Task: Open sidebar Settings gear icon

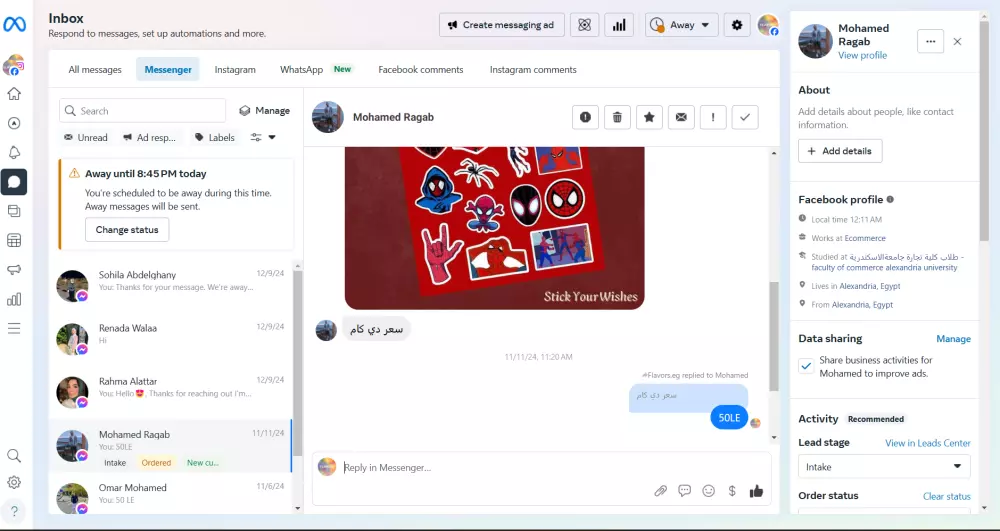Action: (14, 483)
